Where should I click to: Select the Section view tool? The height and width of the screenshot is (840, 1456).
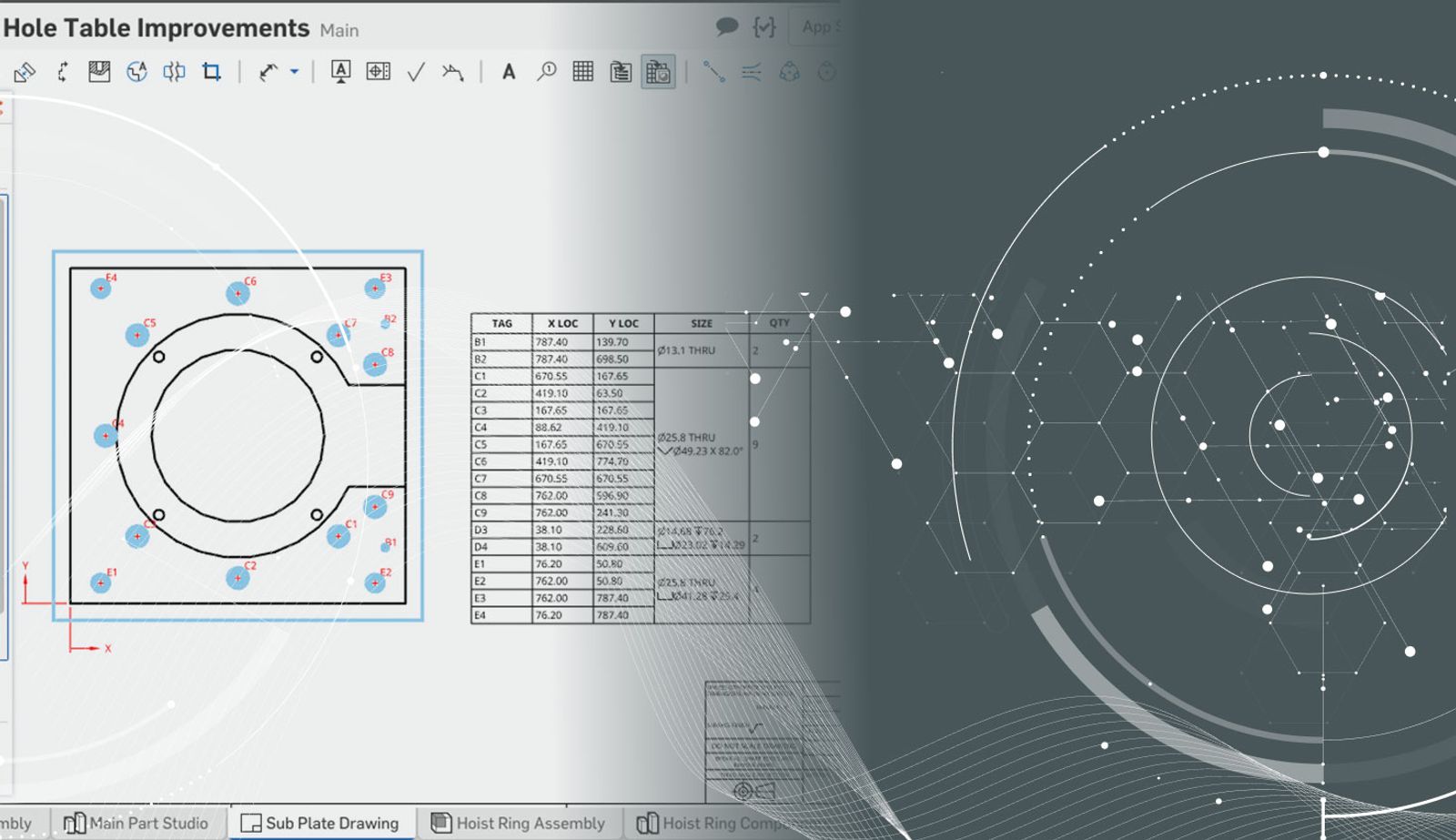coord(98,72)
